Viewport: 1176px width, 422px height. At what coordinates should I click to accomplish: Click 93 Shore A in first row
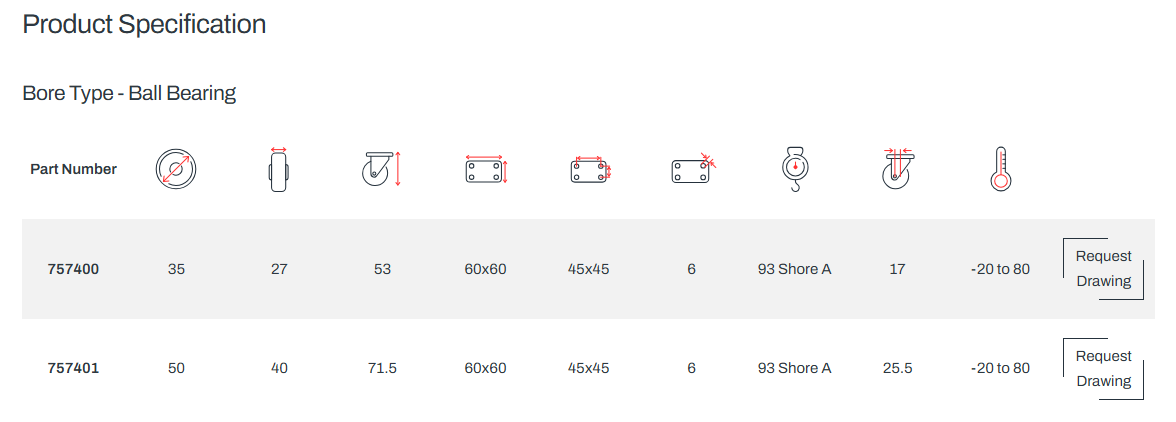coord(795,268)
